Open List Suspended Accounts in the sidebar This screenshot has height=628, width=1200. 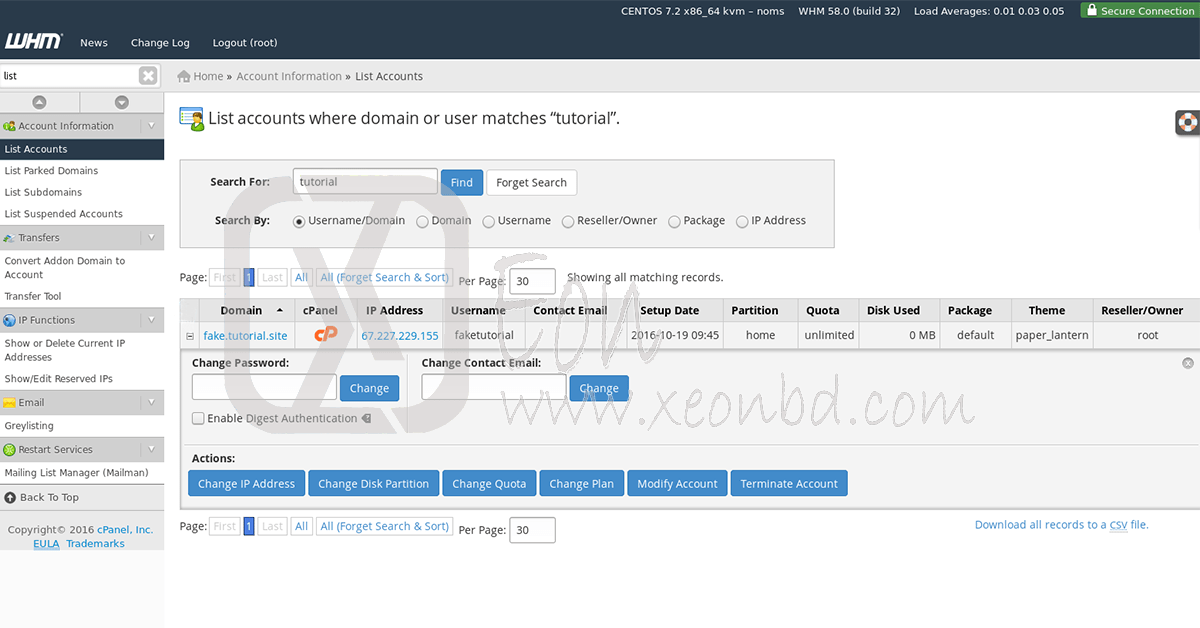coord(63,214)
